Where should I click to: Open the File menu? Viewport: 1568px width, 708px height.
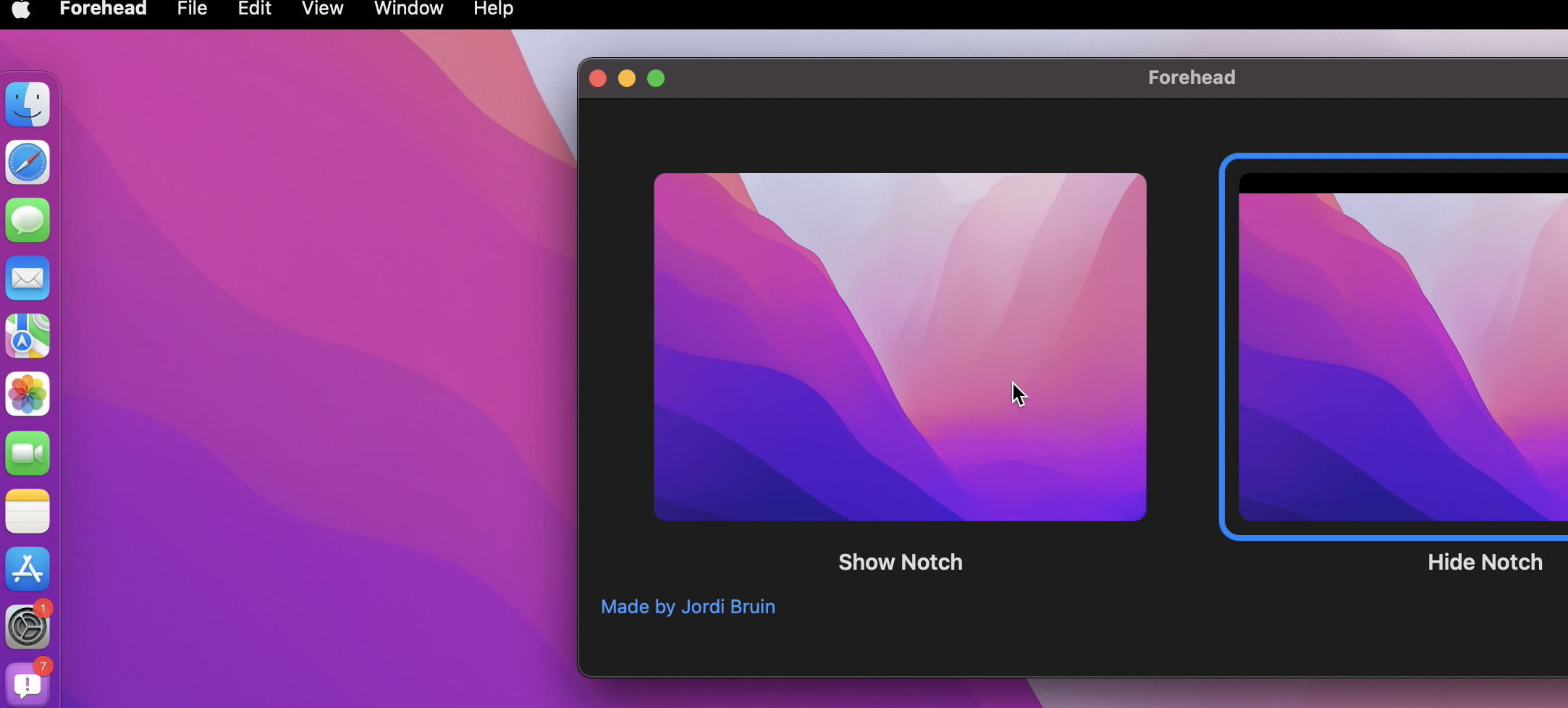coord(192,9)
